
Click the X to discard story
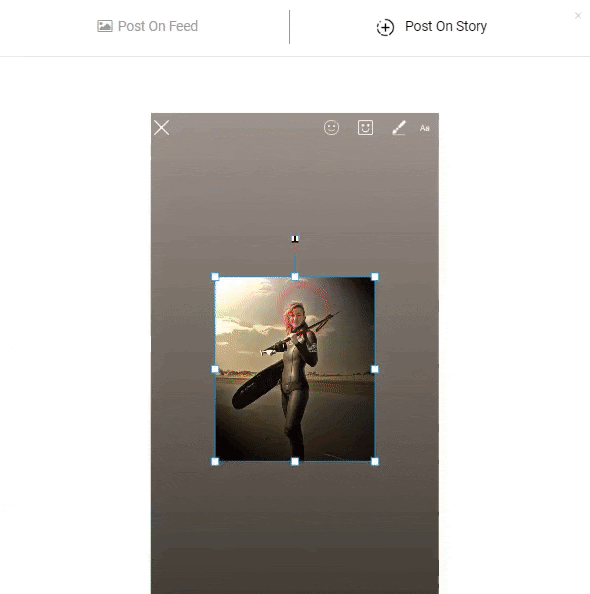click(x=161, y=128)
